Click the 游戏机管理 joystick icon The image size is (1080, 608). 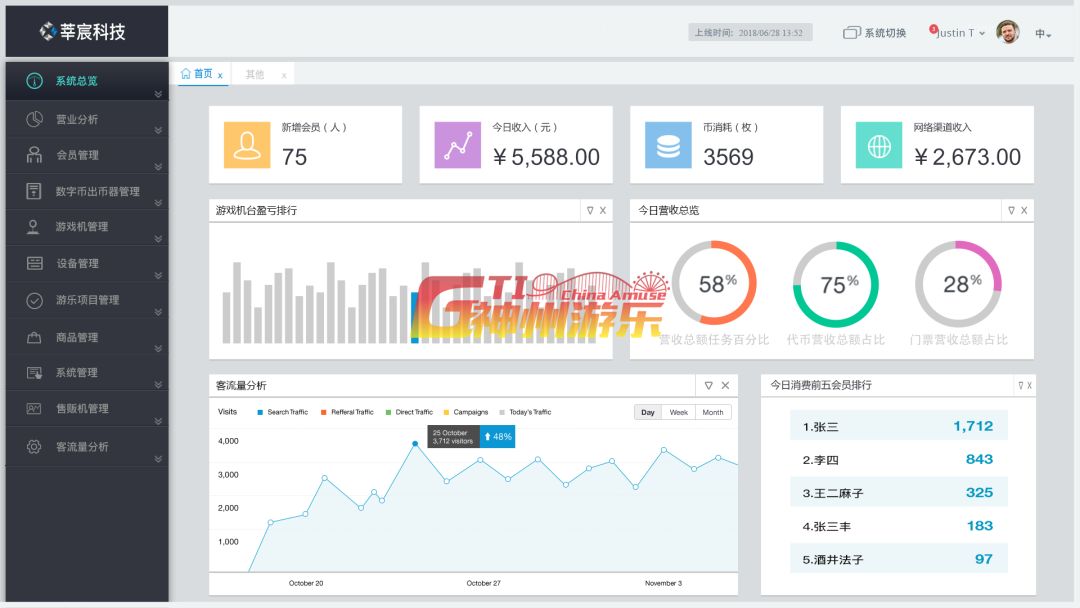33,227
